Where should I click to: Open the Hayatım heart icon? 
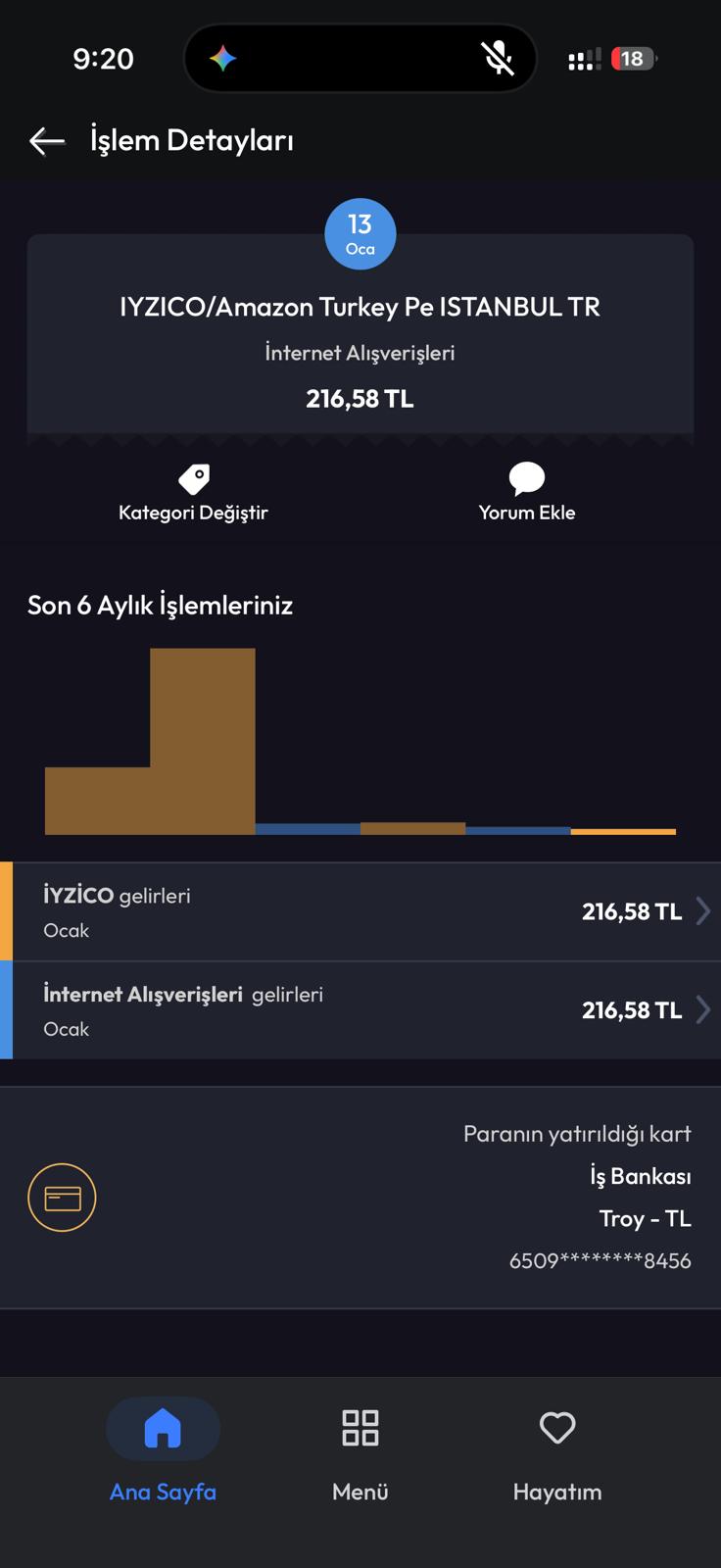pos(557,1428)
